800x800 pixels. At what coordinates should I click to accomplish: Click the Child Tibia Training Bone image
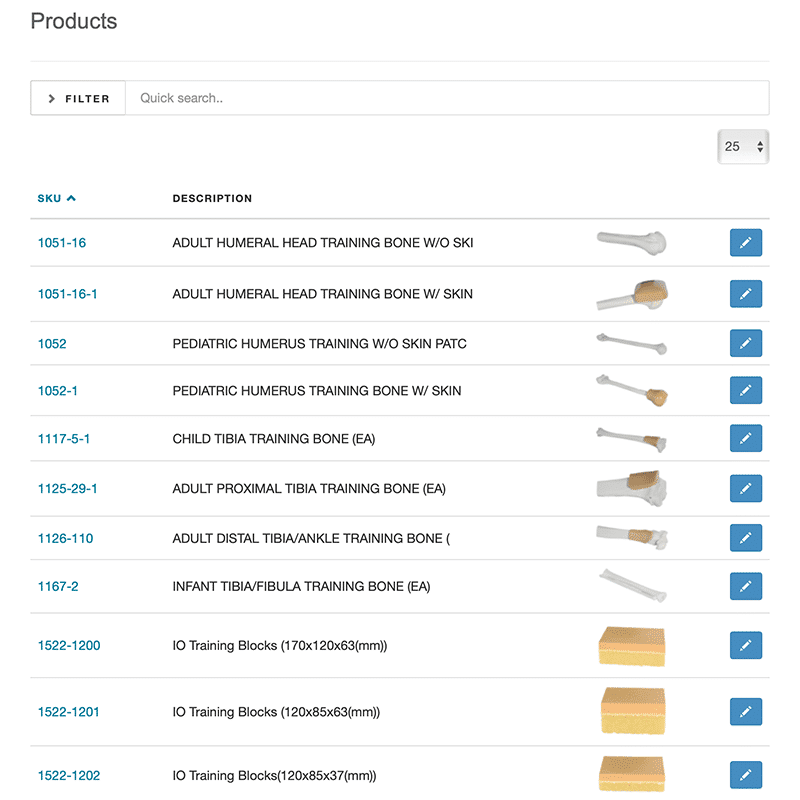click(631, 438)
